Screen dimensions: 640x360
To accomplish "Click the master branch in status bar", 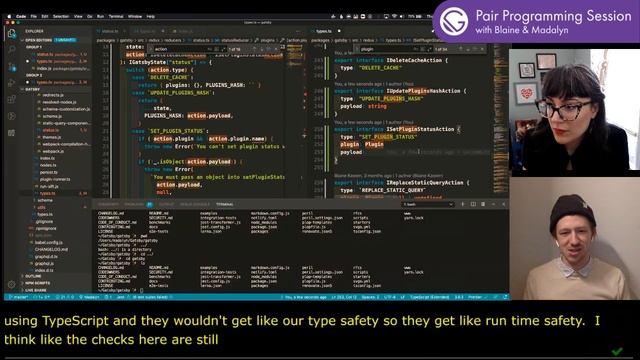I will point(18,297).
